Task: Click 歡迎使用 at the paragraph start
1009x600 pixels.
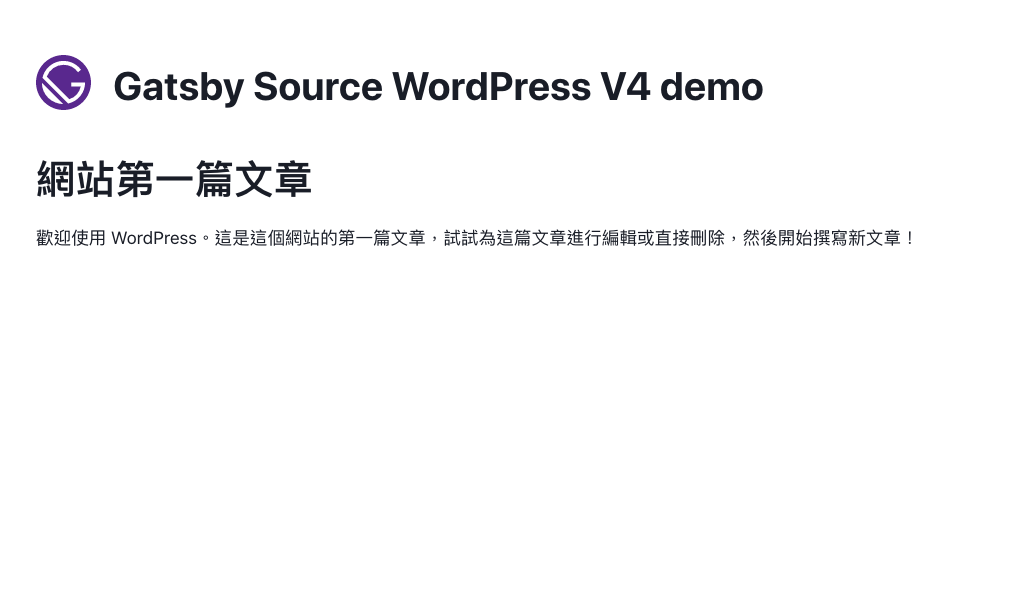Action: click(71, 238)
